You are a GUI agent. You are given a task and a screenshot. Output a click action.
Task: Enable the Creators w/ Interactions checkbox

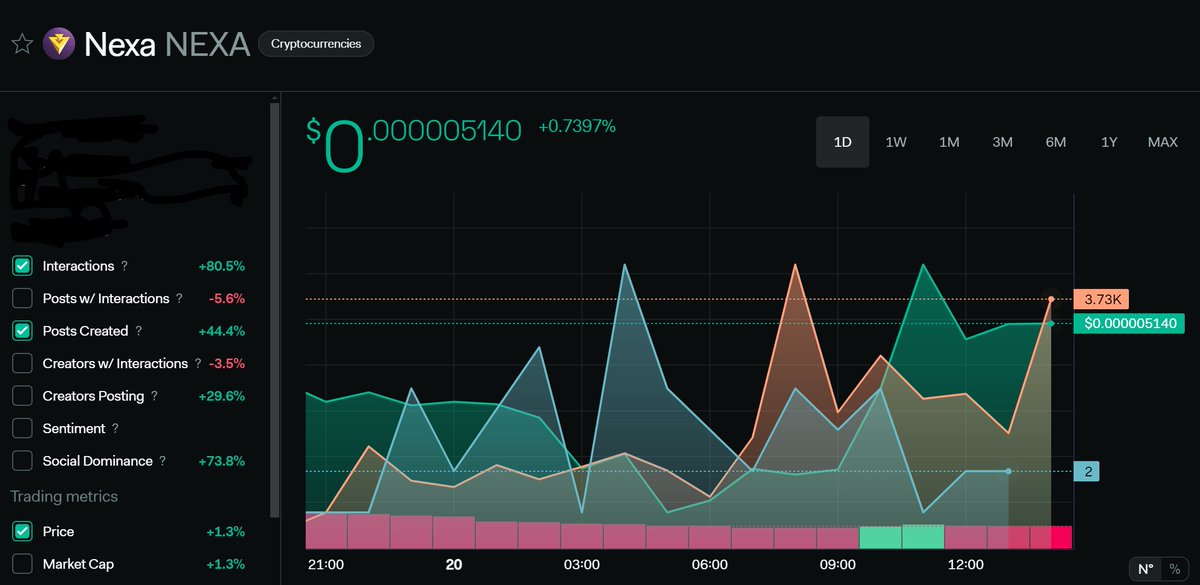[22, 363]
